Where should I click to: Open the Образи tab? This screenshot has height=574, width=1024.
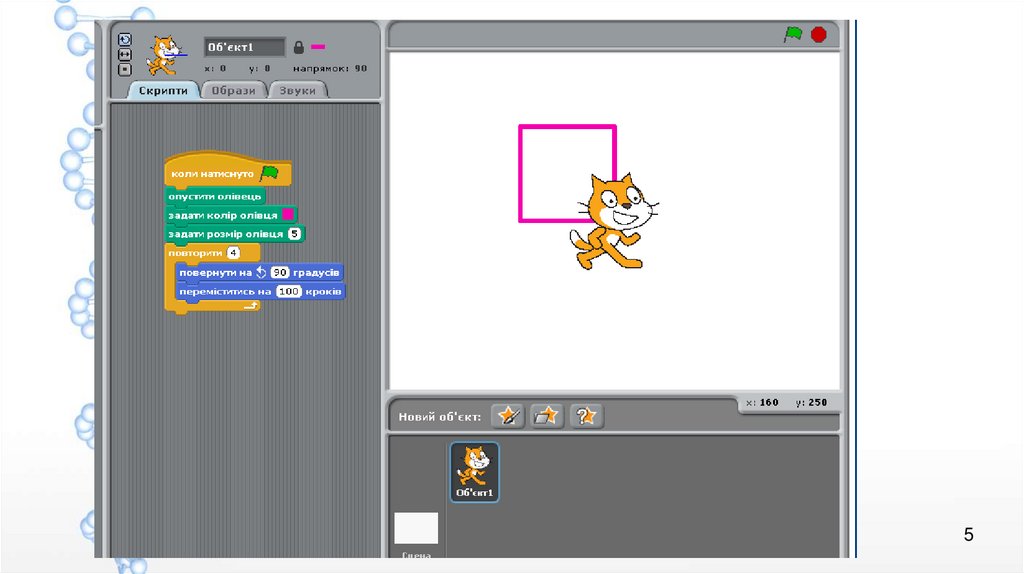click(x=233, y=91)
